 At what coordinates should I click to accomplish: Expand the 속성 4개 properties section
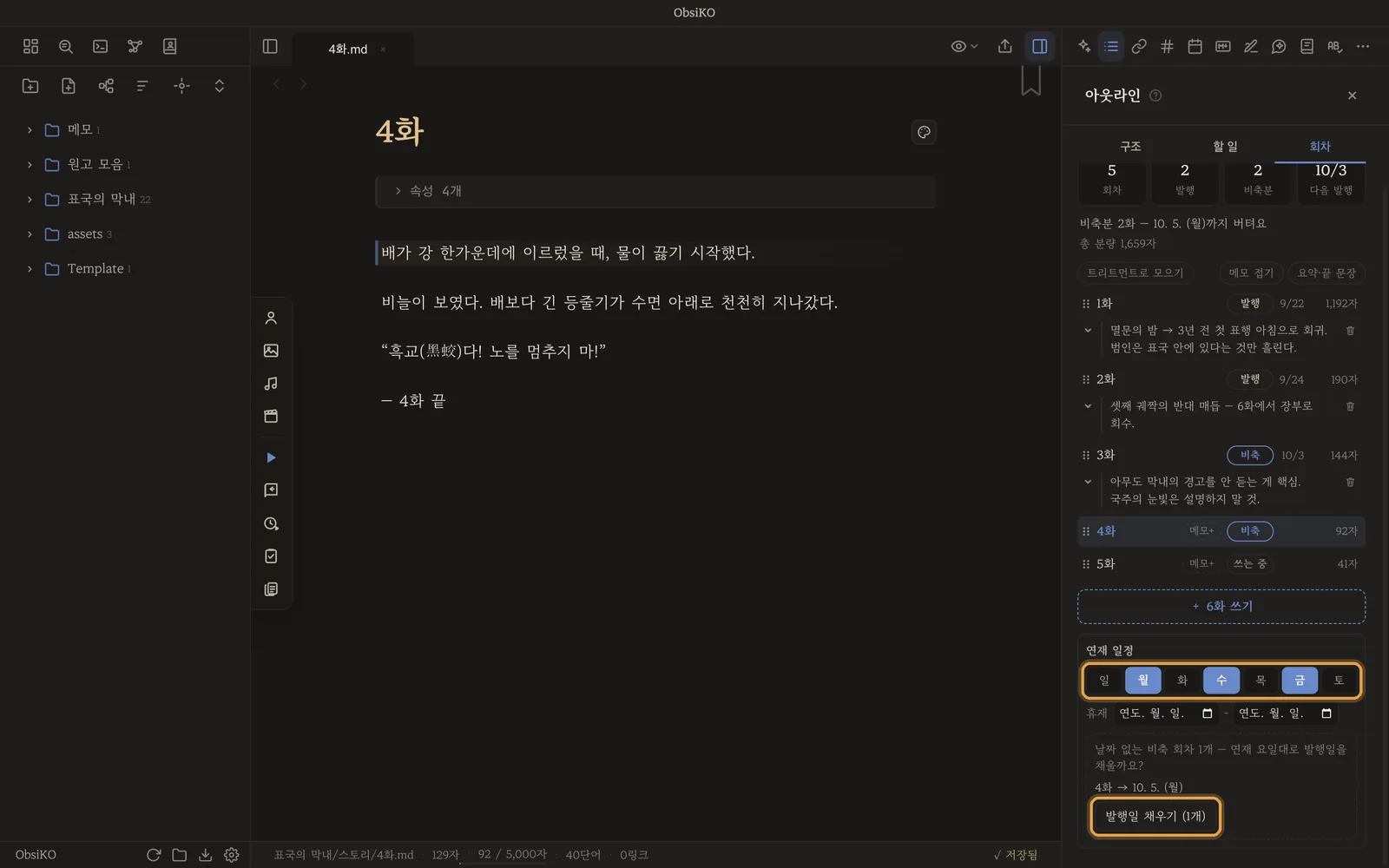(x=655, y=191)
